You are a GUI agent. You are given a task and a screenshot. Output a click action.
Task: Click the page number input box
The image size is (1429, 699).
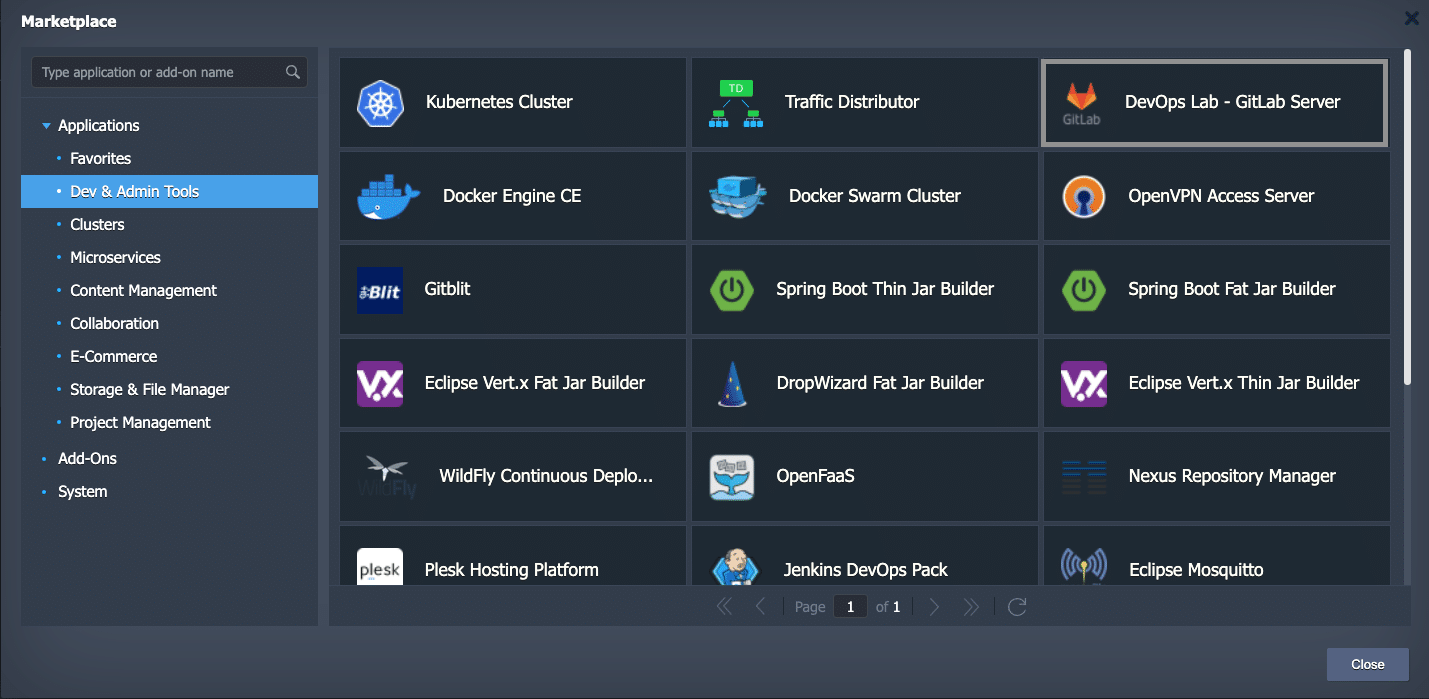850,606
